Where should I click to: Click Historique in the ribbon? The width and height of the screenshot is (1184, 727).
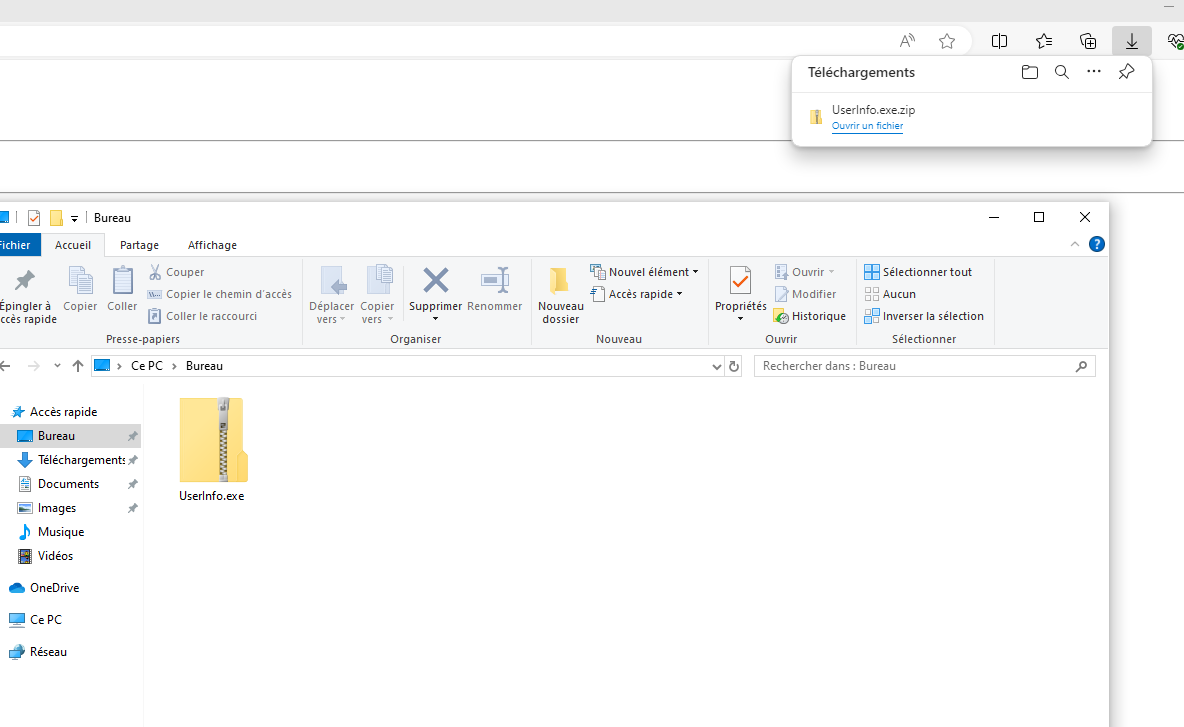(809, 316)
